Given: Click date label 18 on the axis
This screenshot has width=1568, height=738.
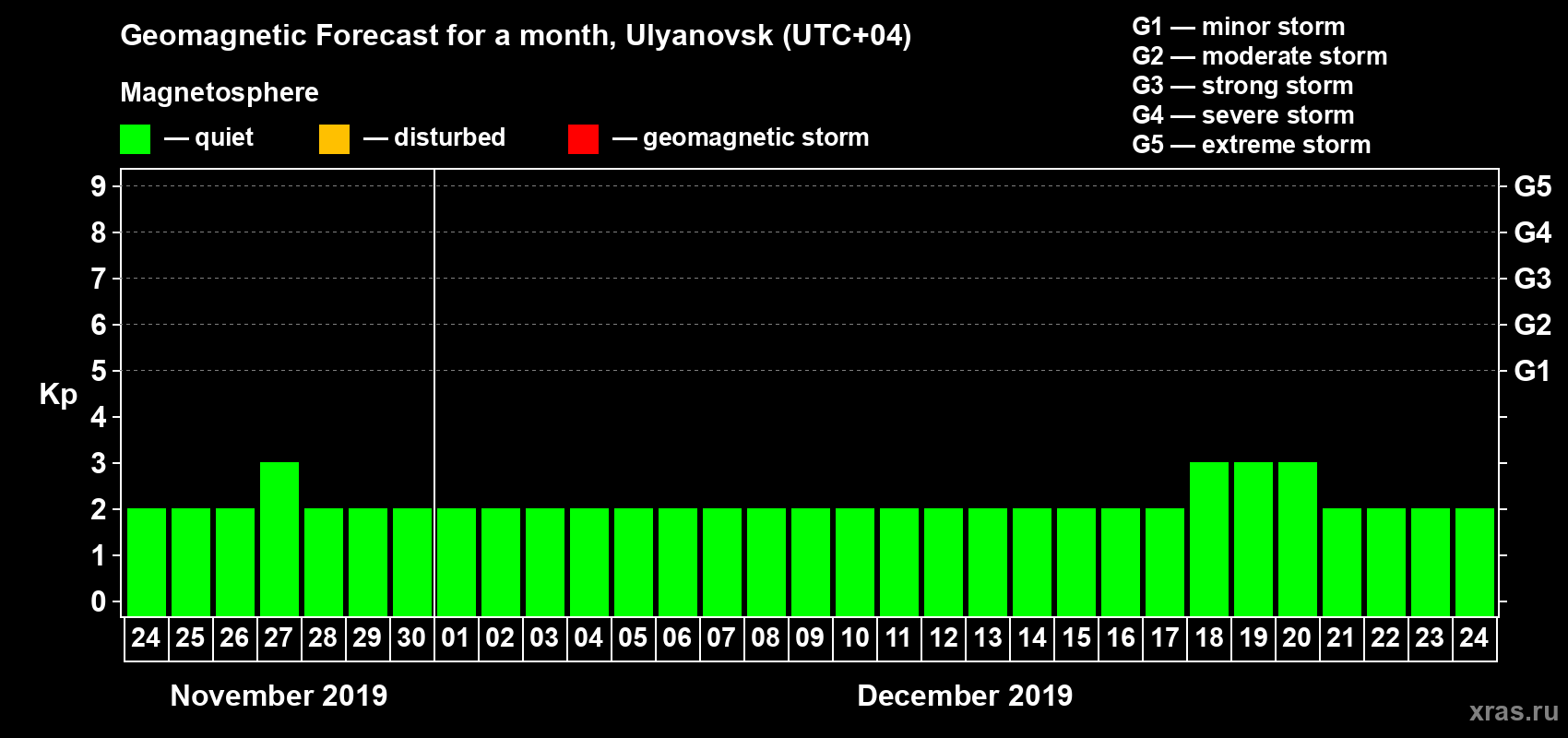Looking at the screenshot, I should tap(1208, 637).
